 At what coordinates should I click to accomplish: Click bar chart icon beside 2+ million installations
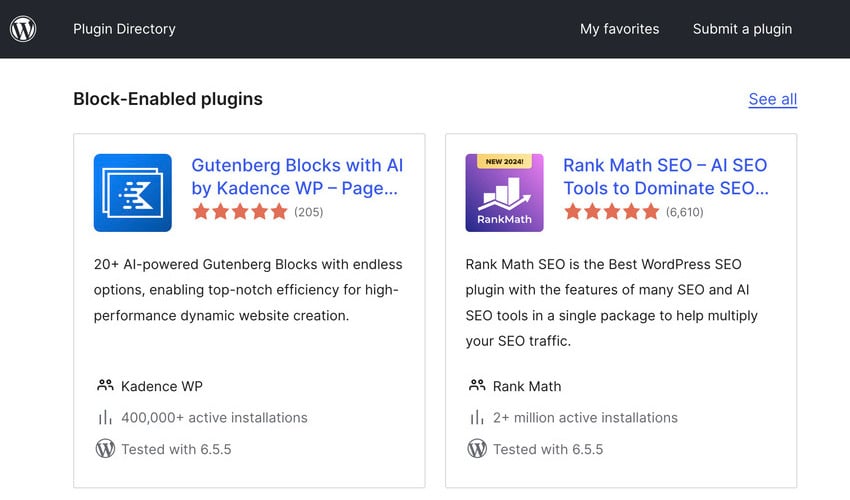477,418
